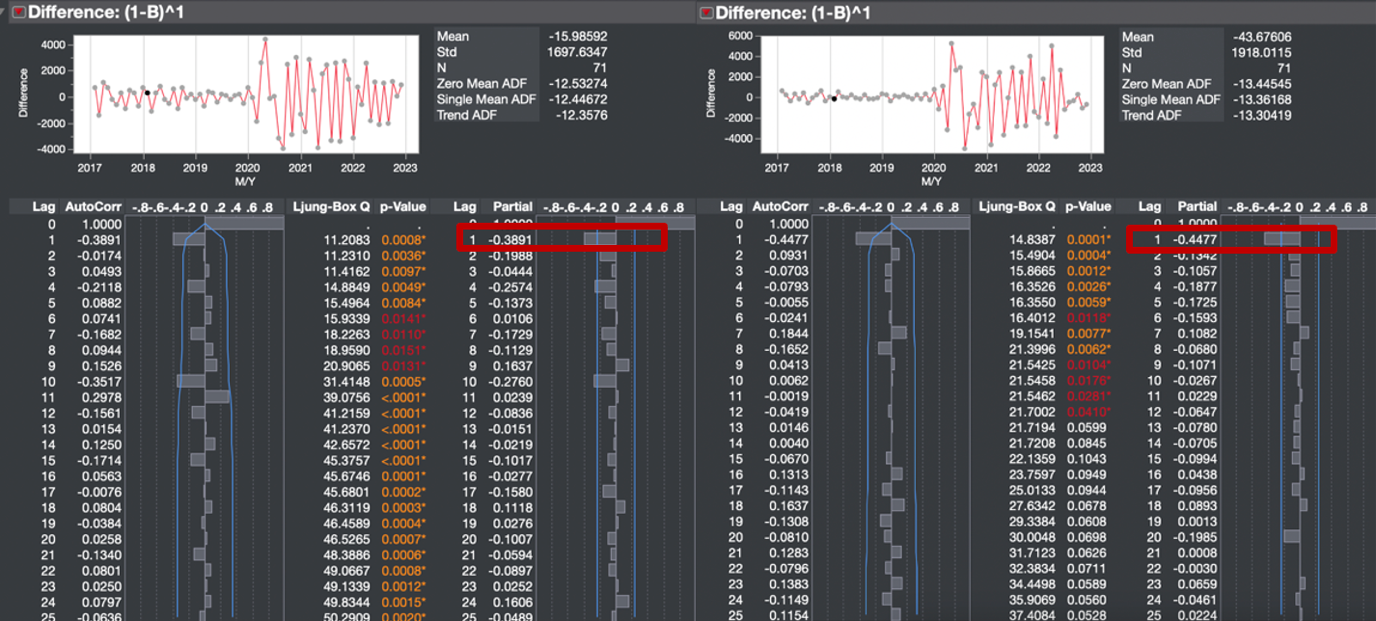
Task: Click the right Partial column header
Action: coord(1197,207)
